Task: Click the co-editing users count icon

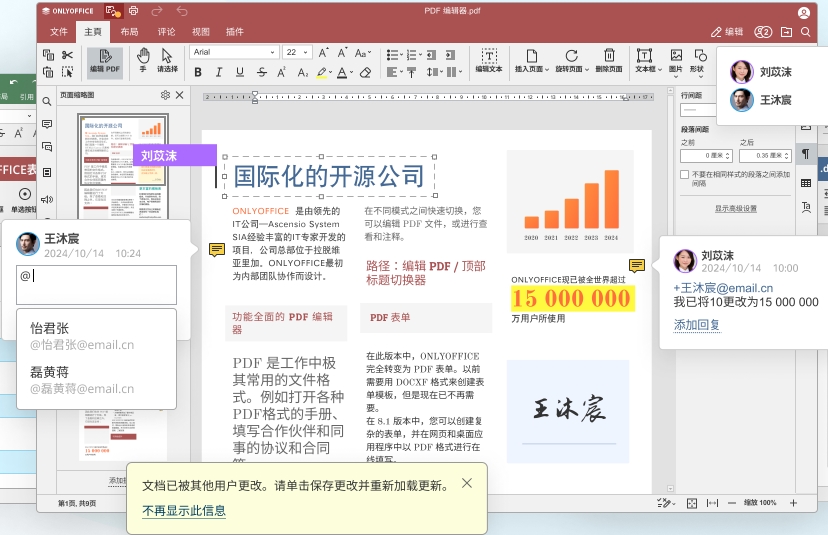Action: pos(763,32)
